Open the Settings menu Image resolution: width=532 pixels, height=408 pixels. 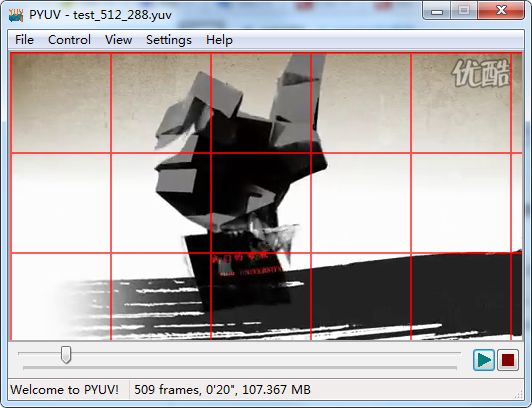(x=169, y=40)
